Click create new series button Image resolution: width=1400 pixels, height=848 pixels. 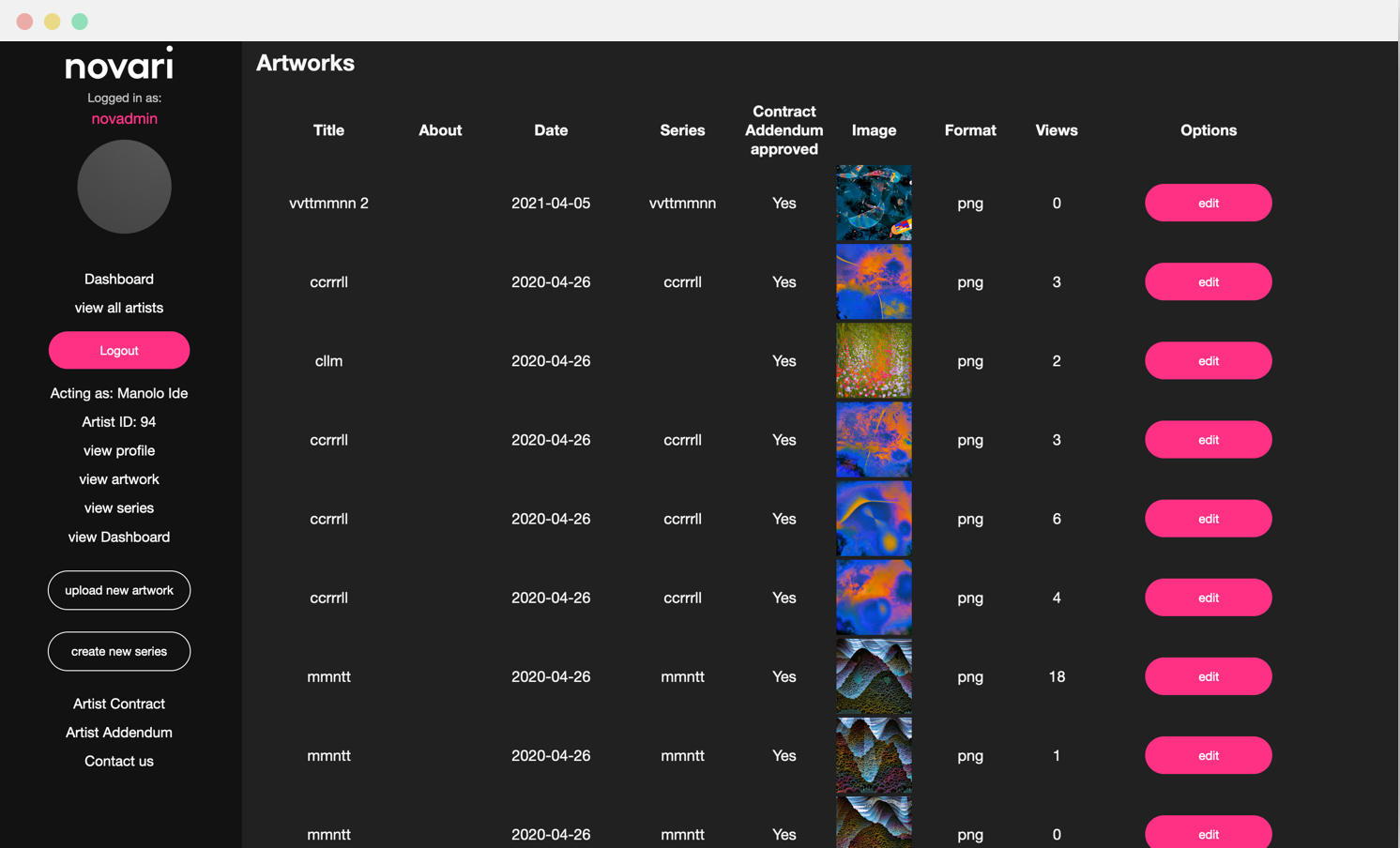pyautogui.click(x=119, y=651)
